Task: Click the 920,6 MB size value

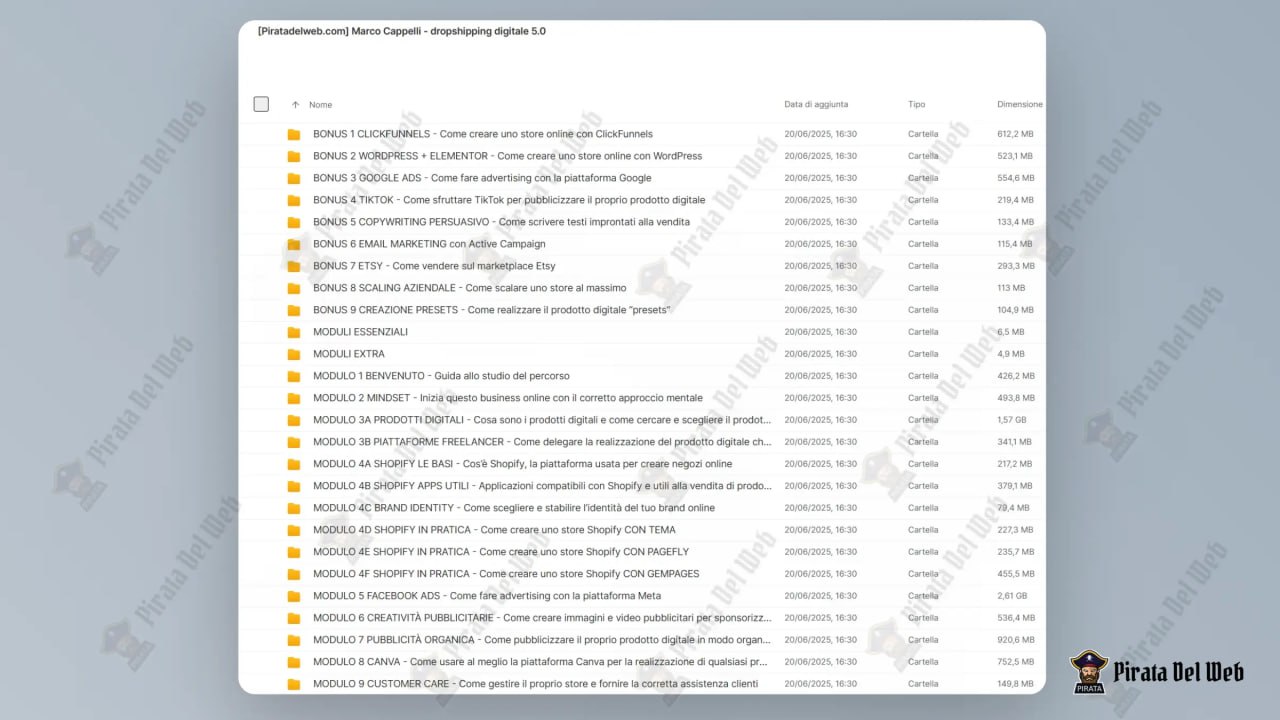Action: point(1016,640)
